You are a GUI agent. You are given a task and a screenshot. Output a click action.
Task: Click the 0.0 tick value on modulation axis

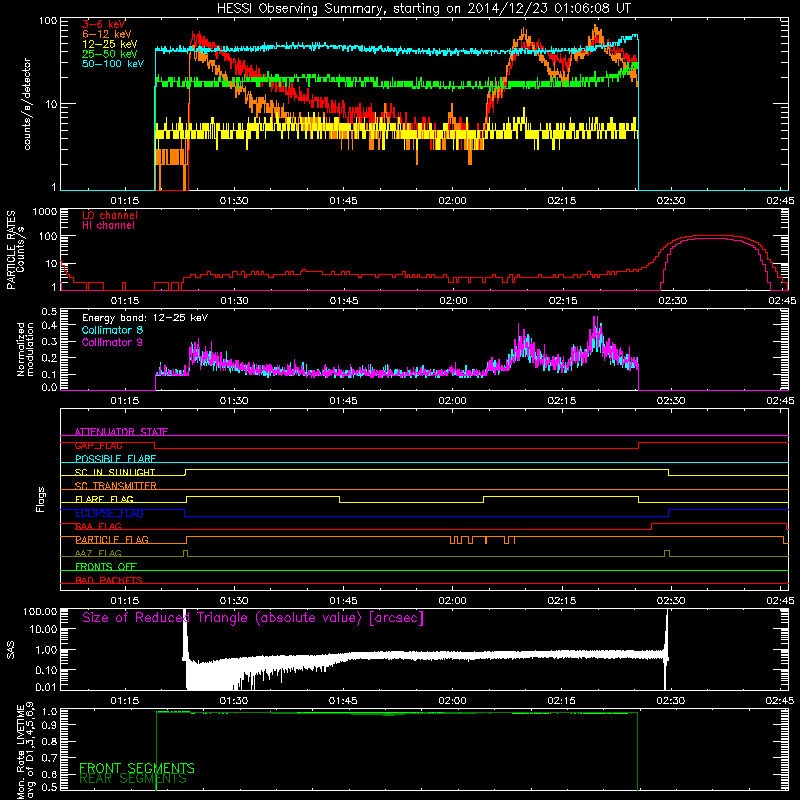tap(49, 388)
